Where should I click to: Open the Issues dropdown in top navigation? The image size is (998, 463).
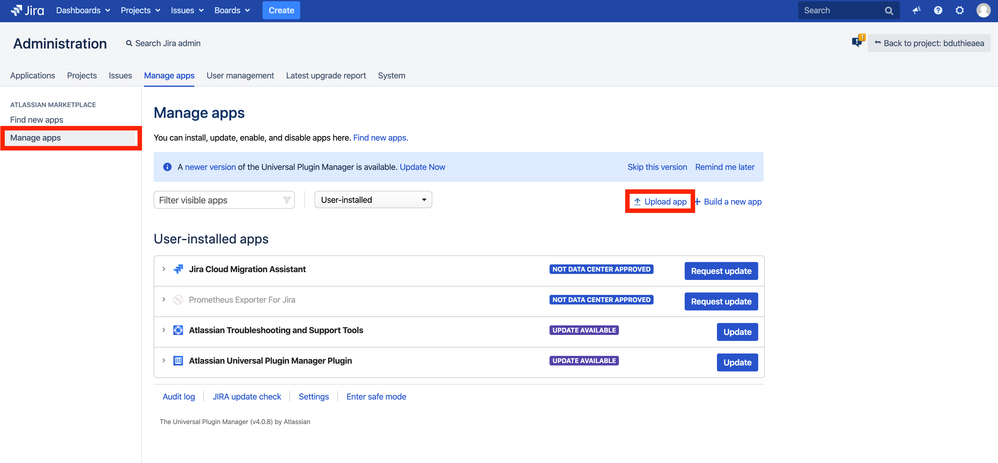(187, 11)
